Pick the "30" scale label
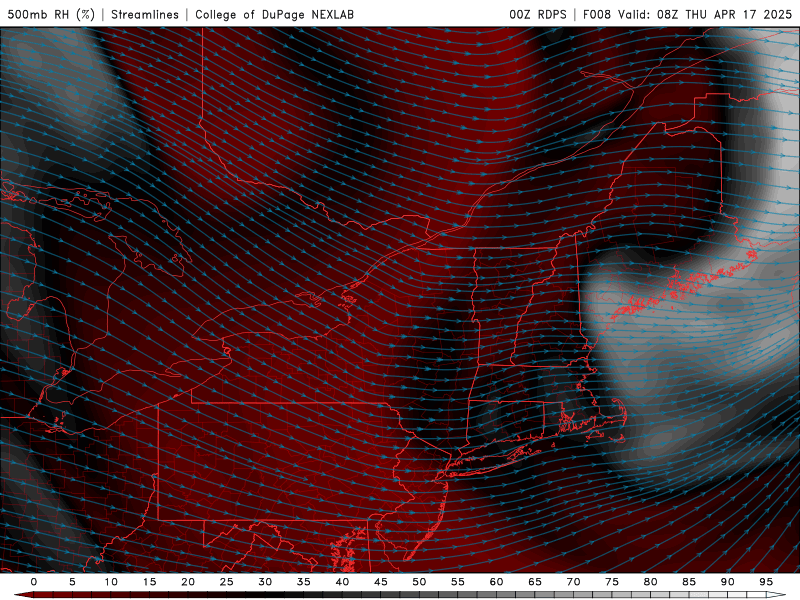Viewport: 800px width, 600px height. point(265,582)
